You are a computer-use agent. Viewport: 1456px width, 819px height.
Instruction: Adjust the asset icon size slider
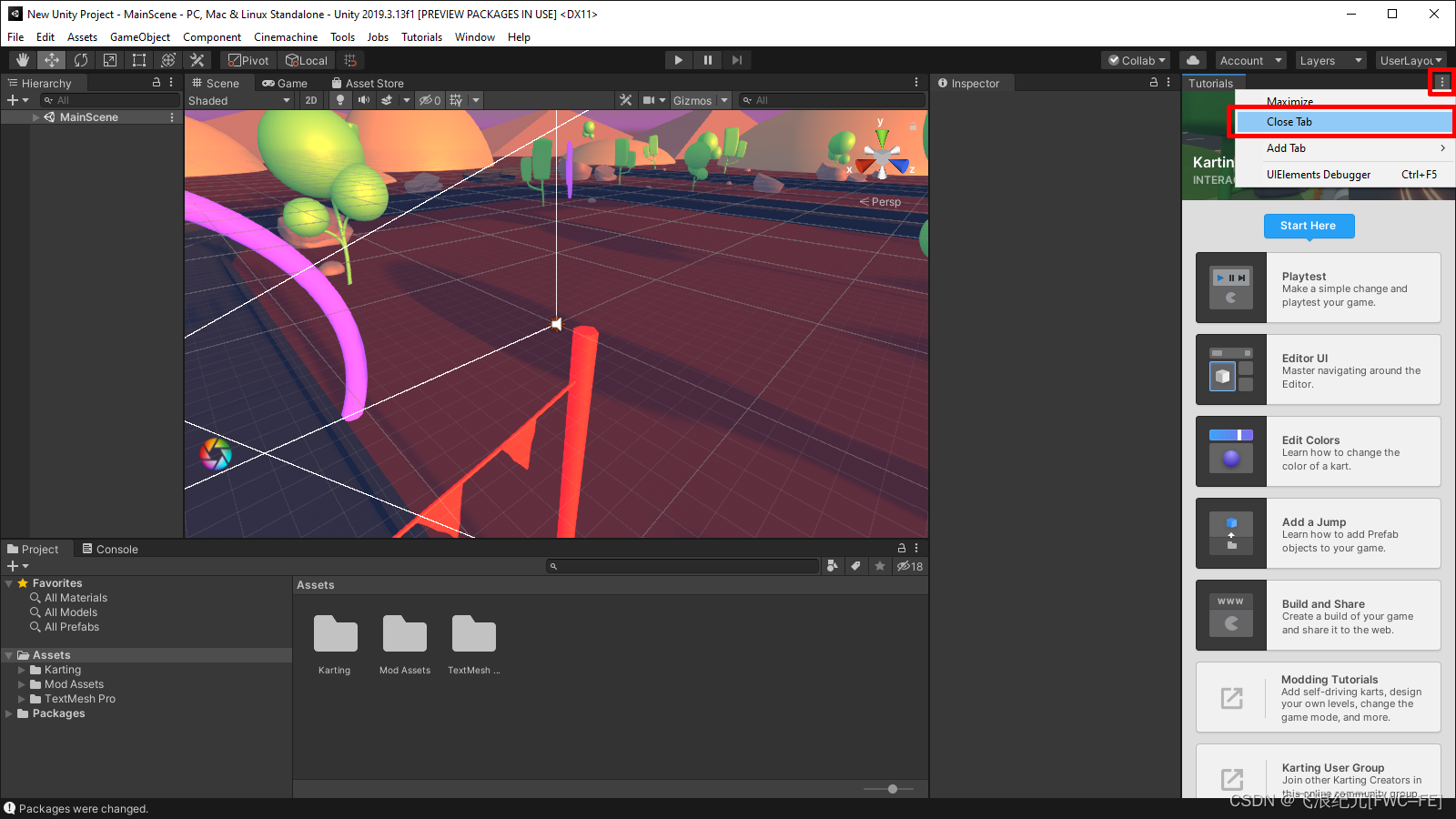893,789
